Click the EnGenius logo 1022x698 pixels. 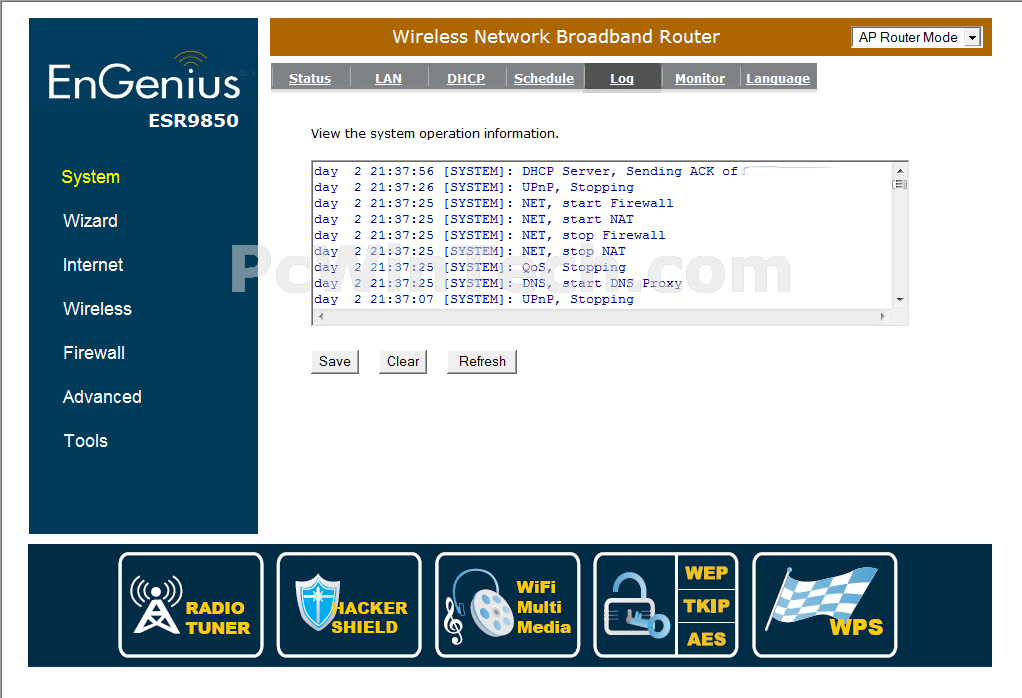tap(145, 77)
